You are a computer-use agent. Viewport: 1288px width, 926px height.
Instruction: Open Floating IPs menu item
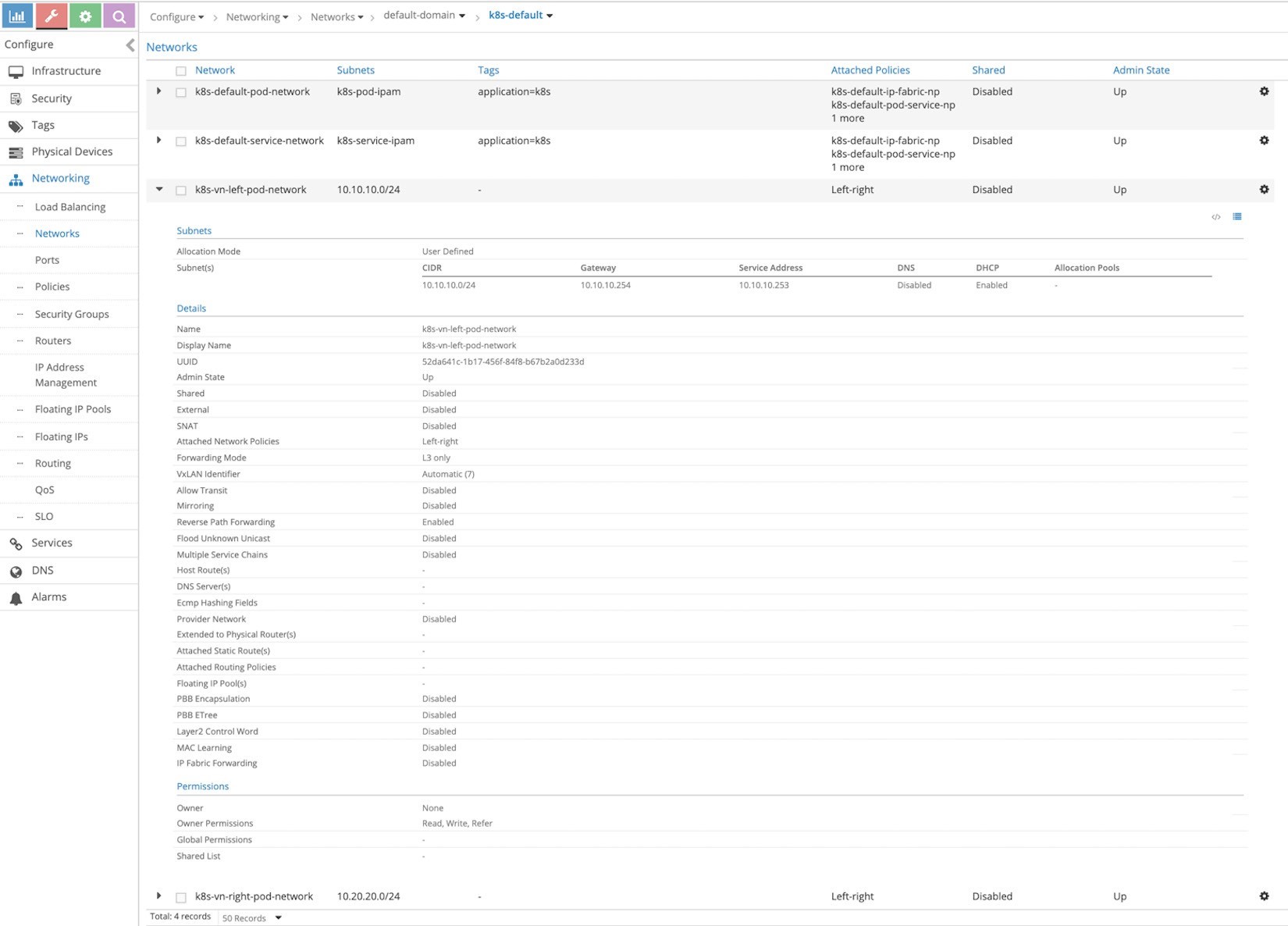[61, 436]
